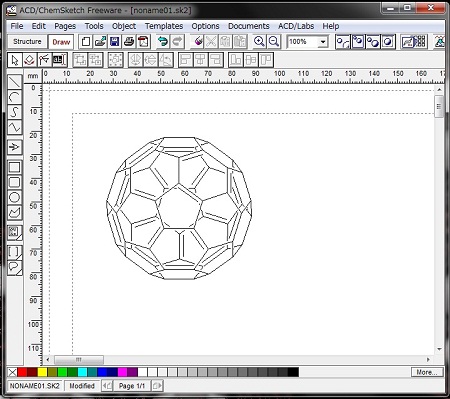The image size is (450, 399).
Task: Print the page with printer icon
Action: 129,42
